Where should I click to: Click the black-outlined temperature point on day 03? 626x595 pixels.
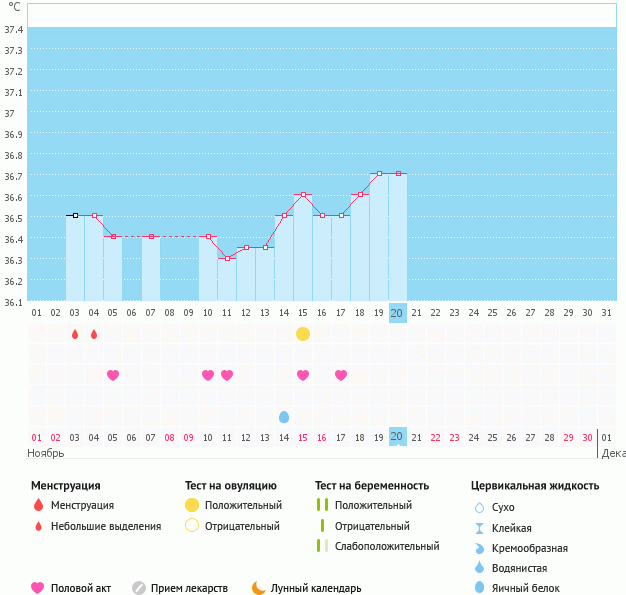[75, 215]
